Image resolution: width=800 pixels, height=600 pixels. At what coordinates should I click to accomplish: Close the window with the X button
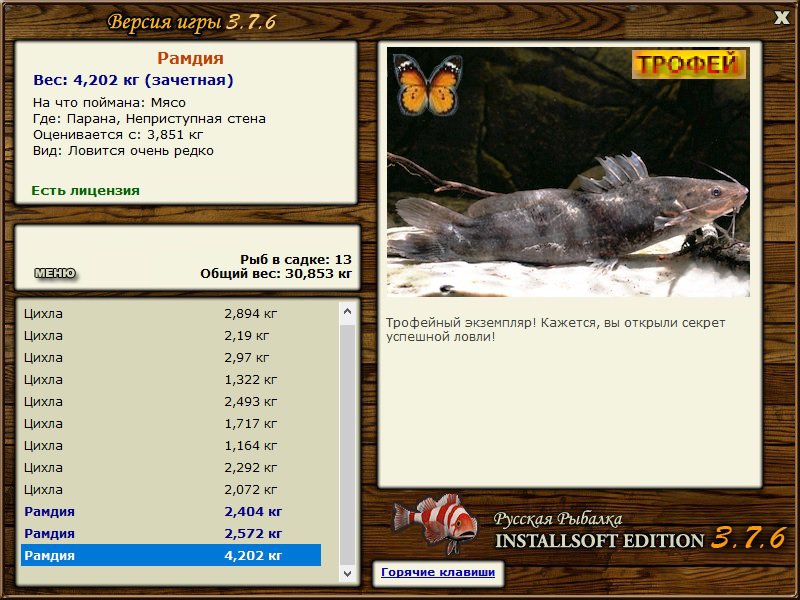pos(781,18)
